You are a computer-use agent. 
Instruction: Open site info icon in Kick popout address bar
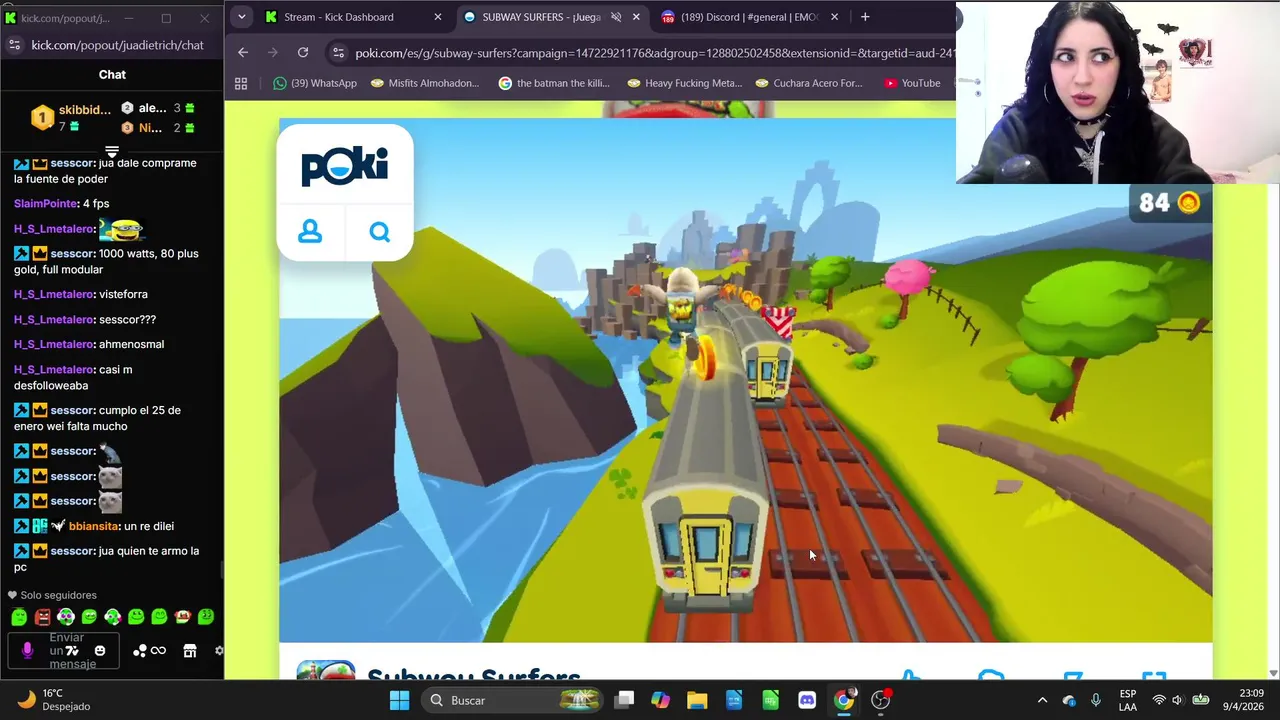tap(14, 45)
